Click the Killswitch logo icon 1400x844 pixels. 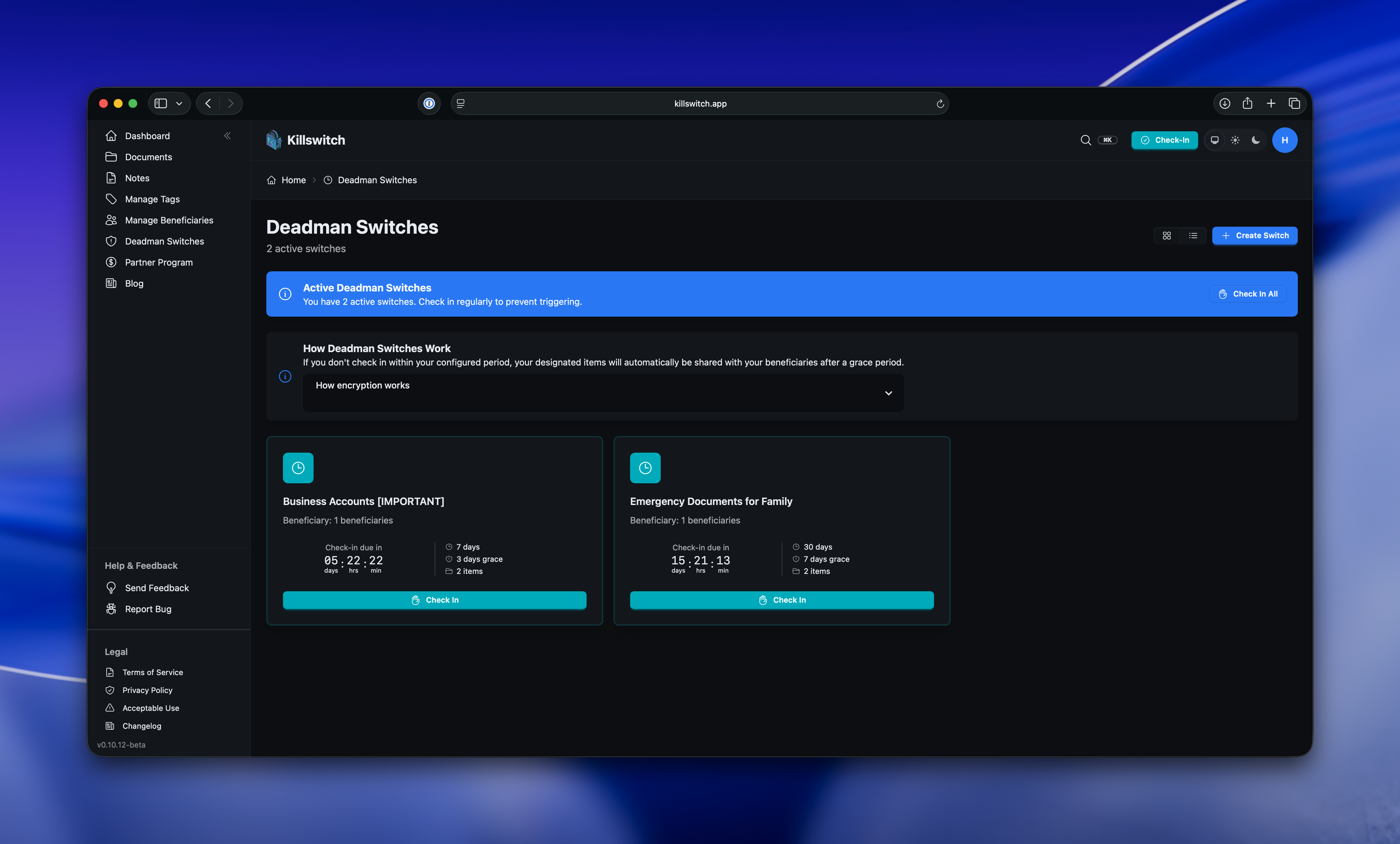click(x=274, y=140)
